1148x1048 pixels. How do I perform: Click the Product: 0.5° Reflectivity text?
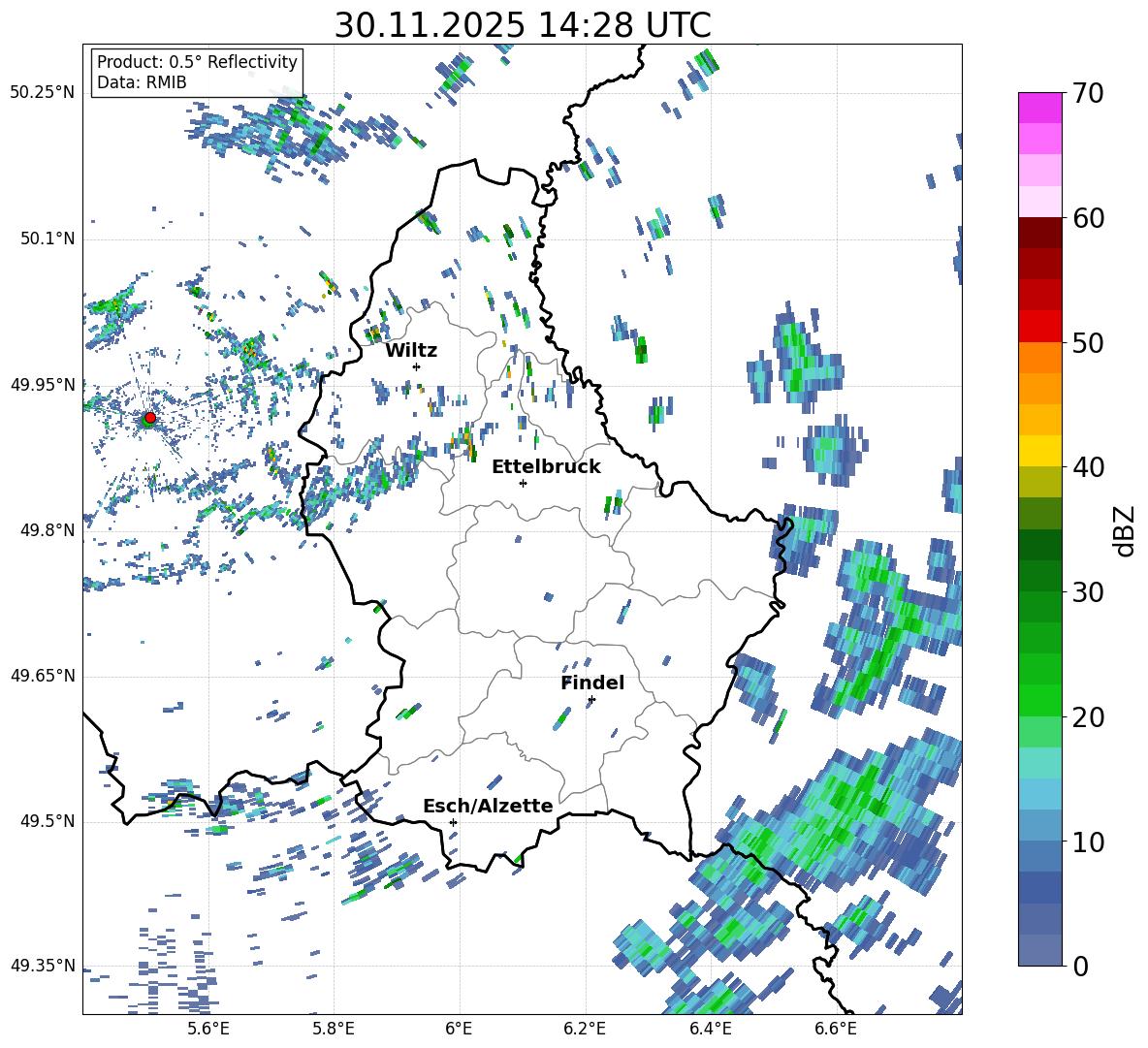[197, 61]
